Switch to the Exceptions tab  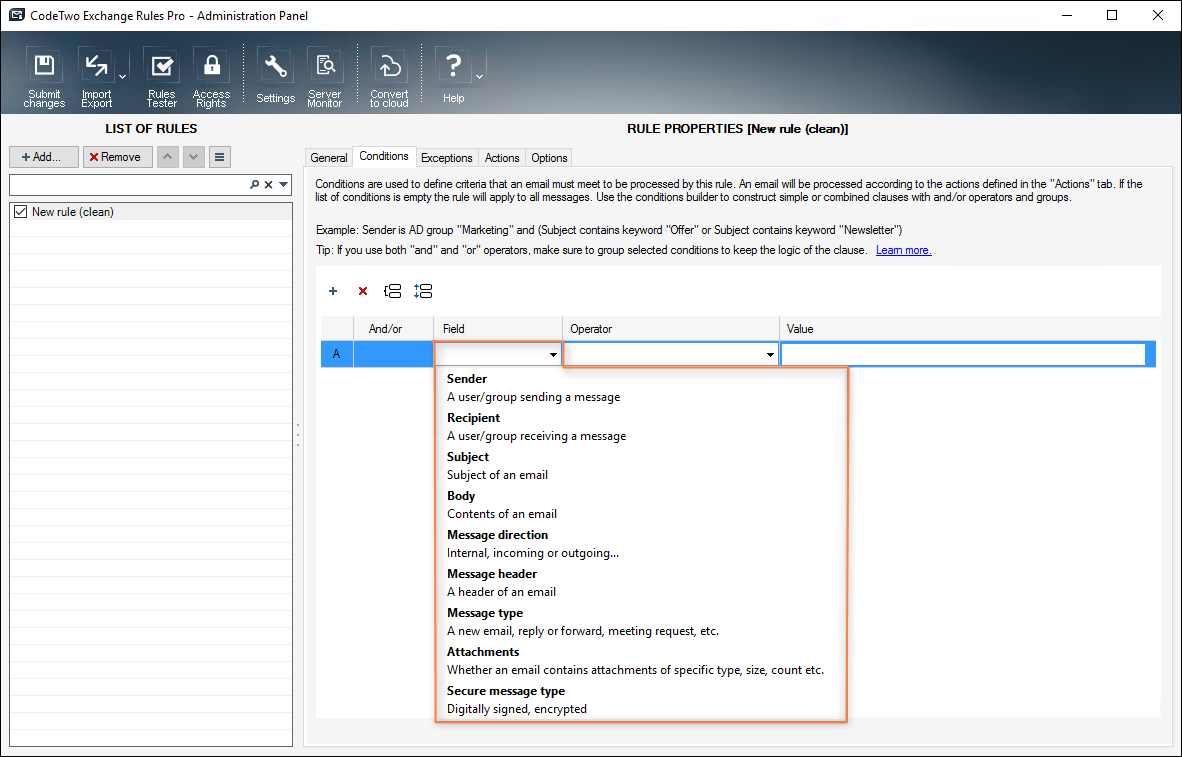(446, 158)
